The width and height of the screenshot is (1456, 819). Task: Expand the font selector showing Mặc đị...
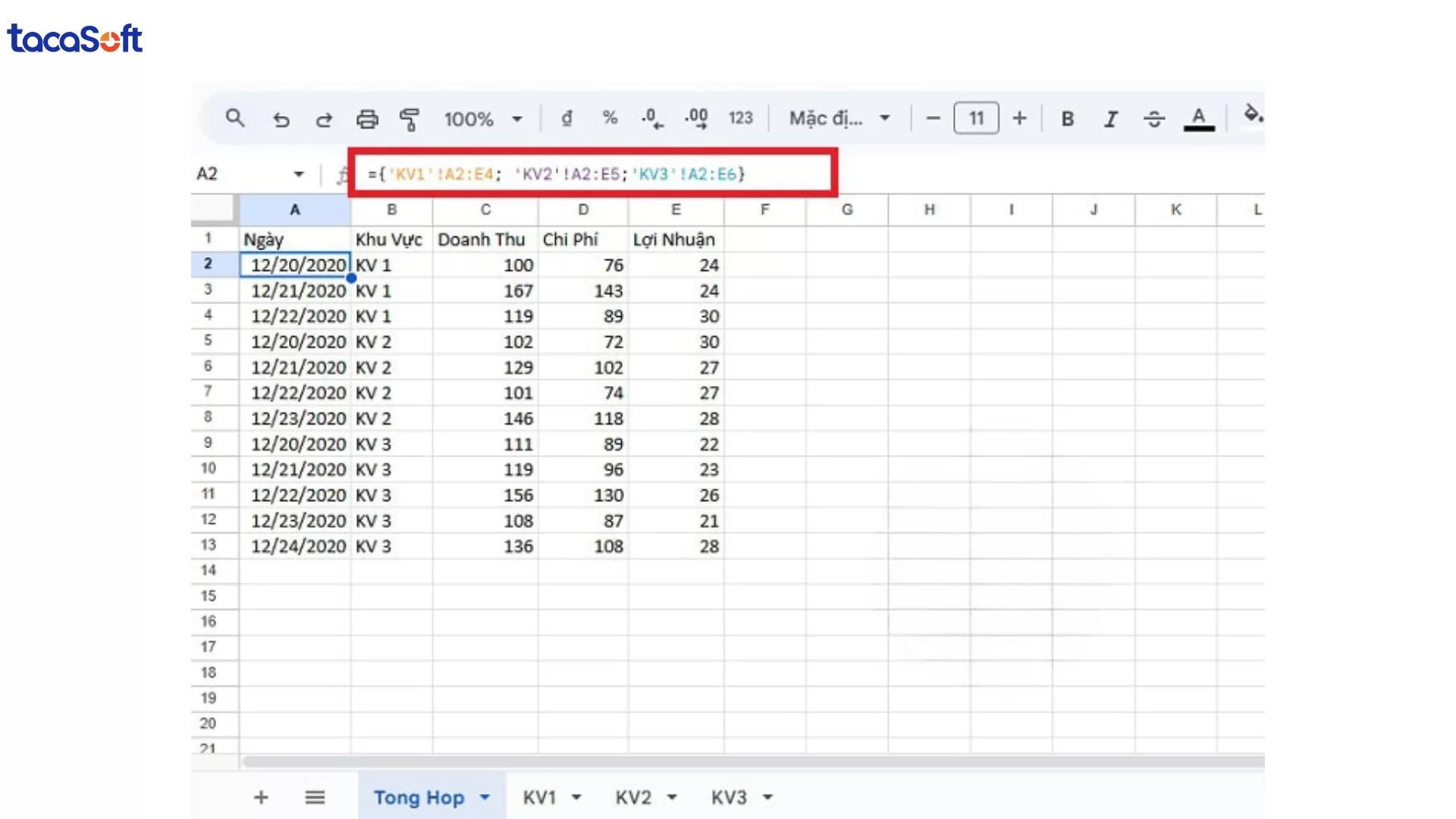point(839,118)
